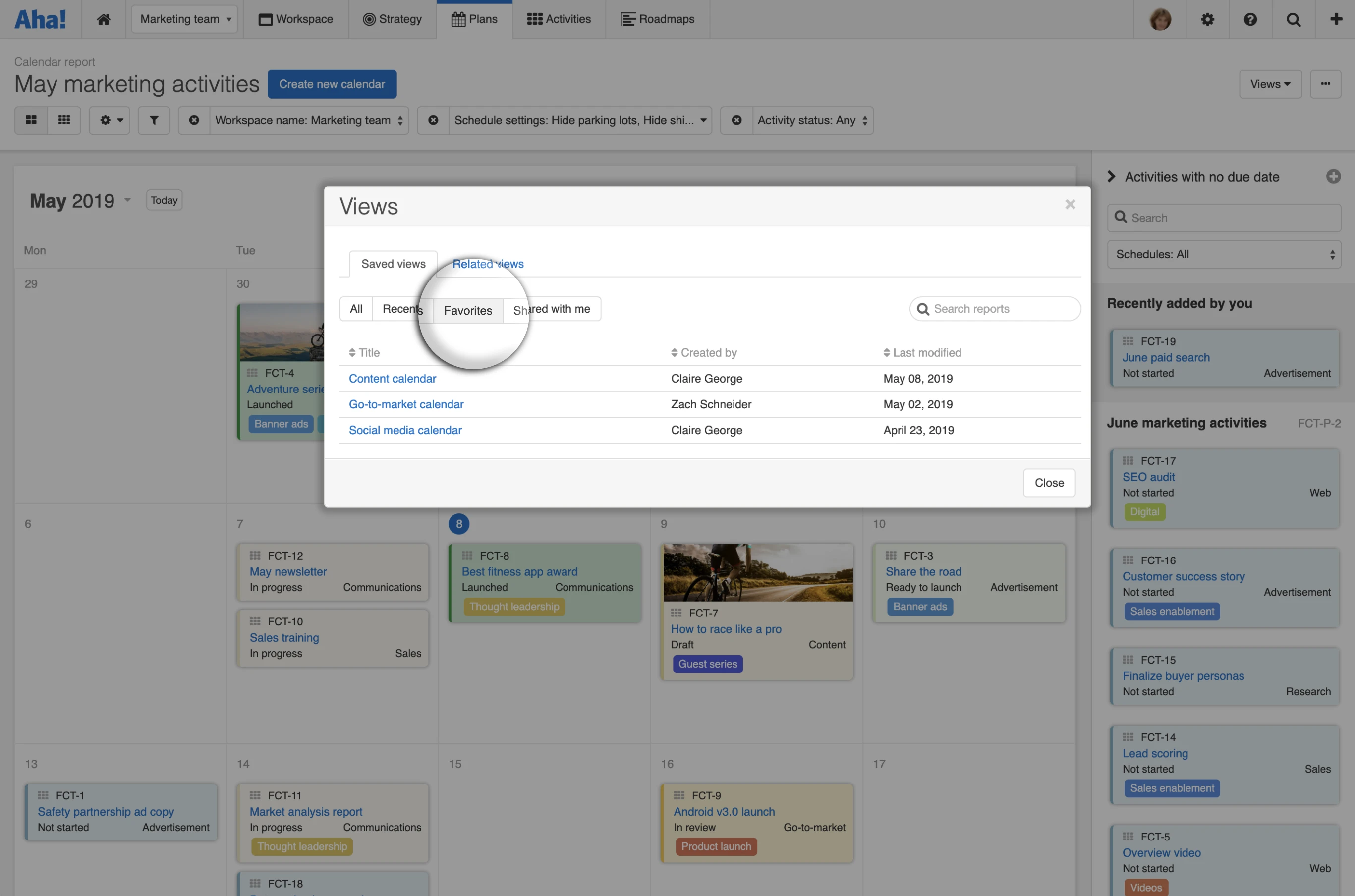Switch to compact grid calendar view
Viewport: 1355px width, 896px height.
(x=64, y=120)
